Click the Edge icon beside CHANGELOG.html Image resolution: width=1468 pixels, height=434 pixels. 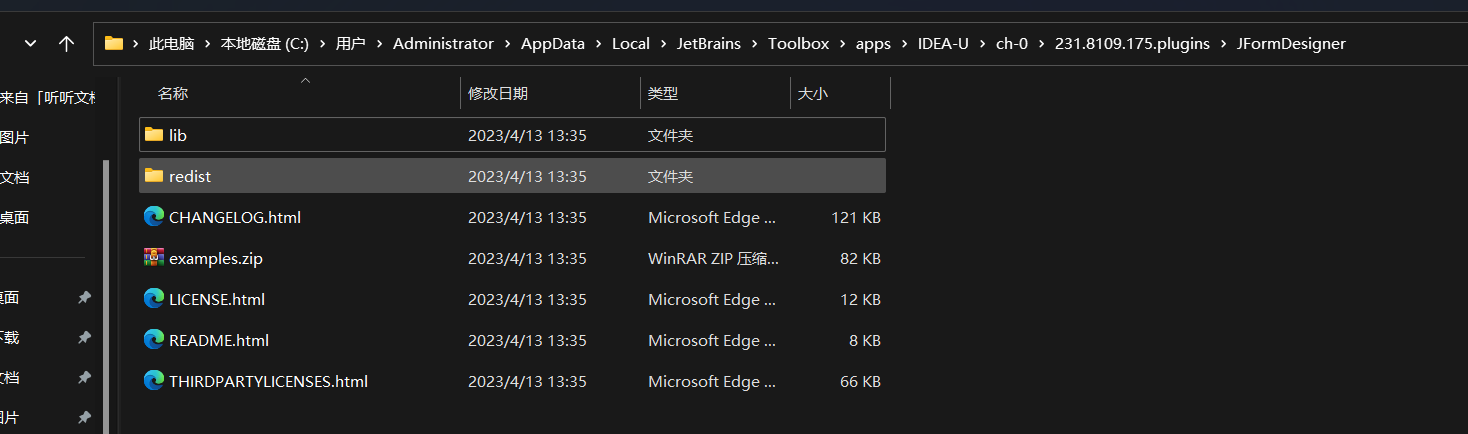tap(154, 217)
